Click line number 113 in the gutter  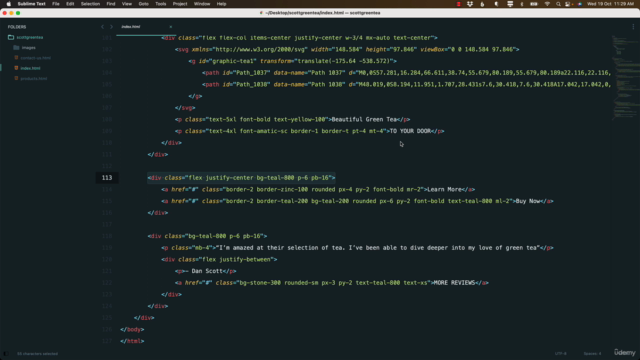pyautogui.click(x=107, y=178)
